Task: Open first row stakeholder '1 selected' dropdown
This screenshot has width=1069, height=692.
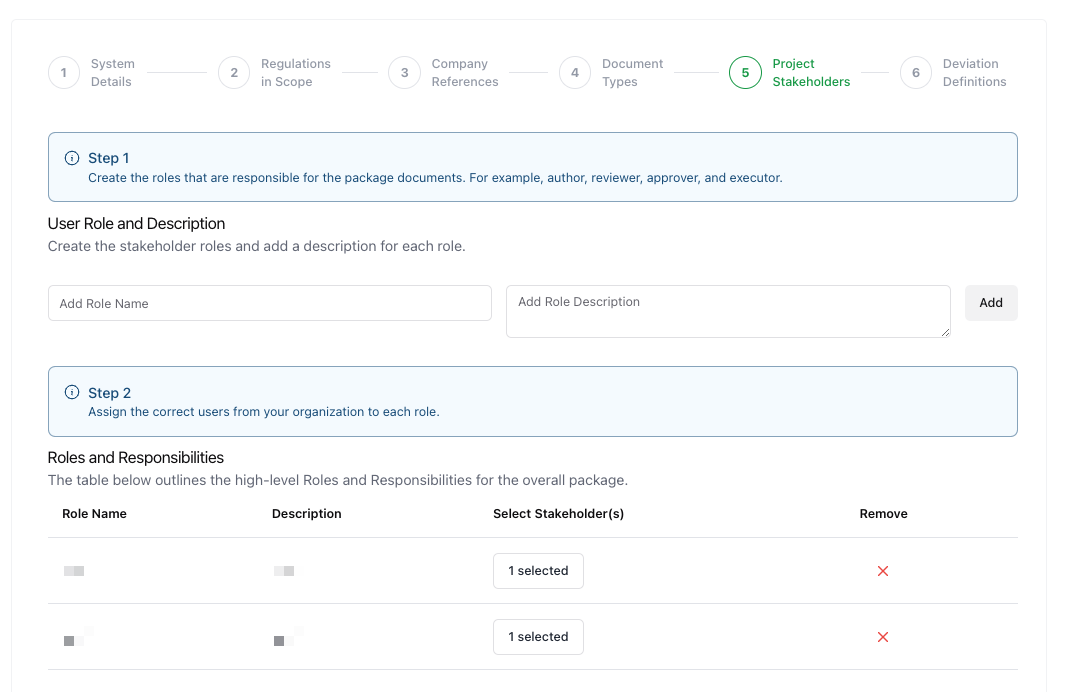Action: (538, 571)
